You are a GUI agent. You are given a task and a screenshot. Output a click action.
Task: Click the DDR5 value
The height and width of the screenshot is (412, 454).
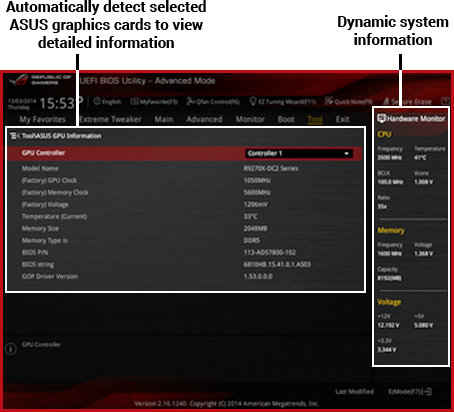point(252,241)
